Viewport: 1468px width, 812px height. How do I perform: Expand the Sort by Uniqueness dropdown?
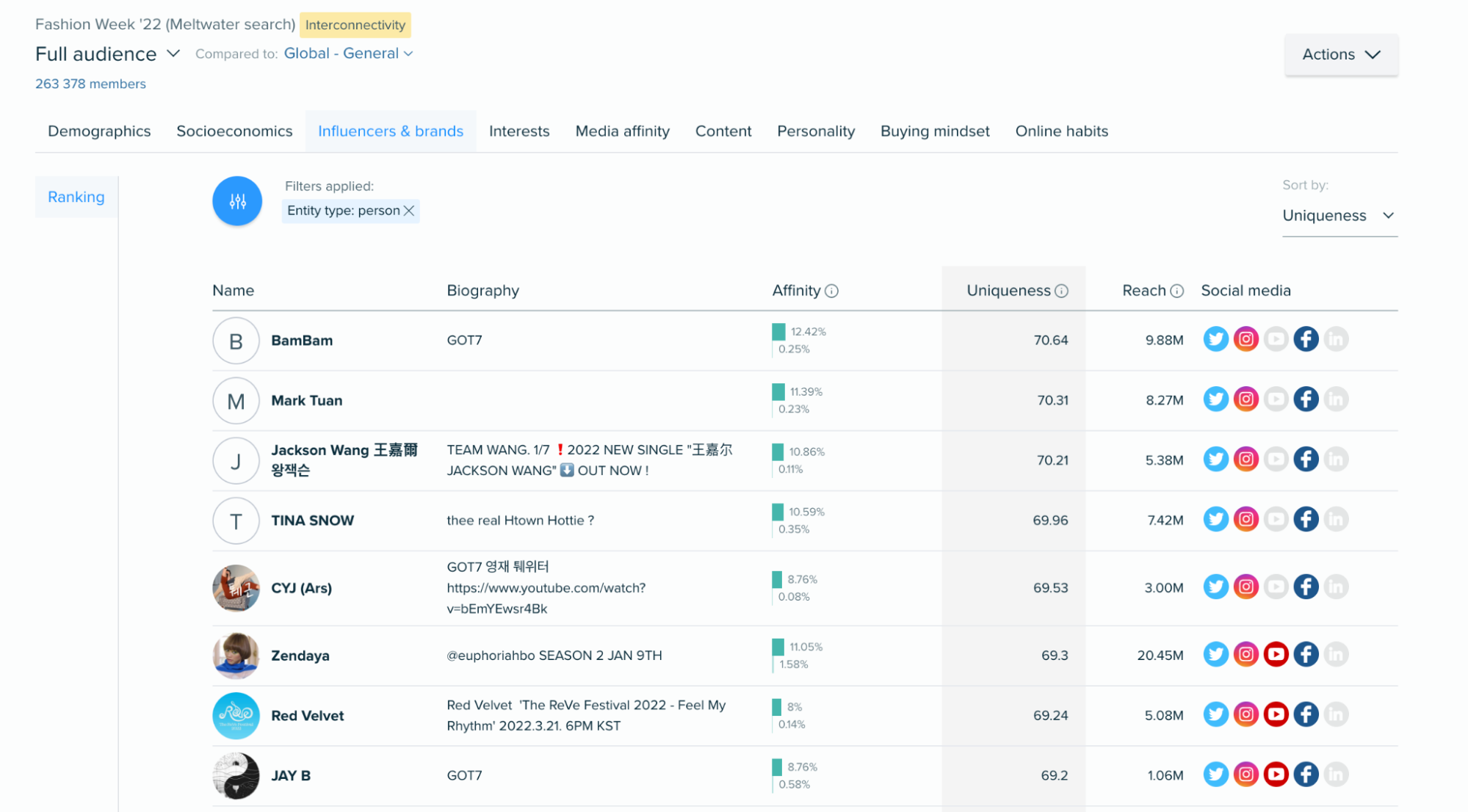click(1339, 215)
